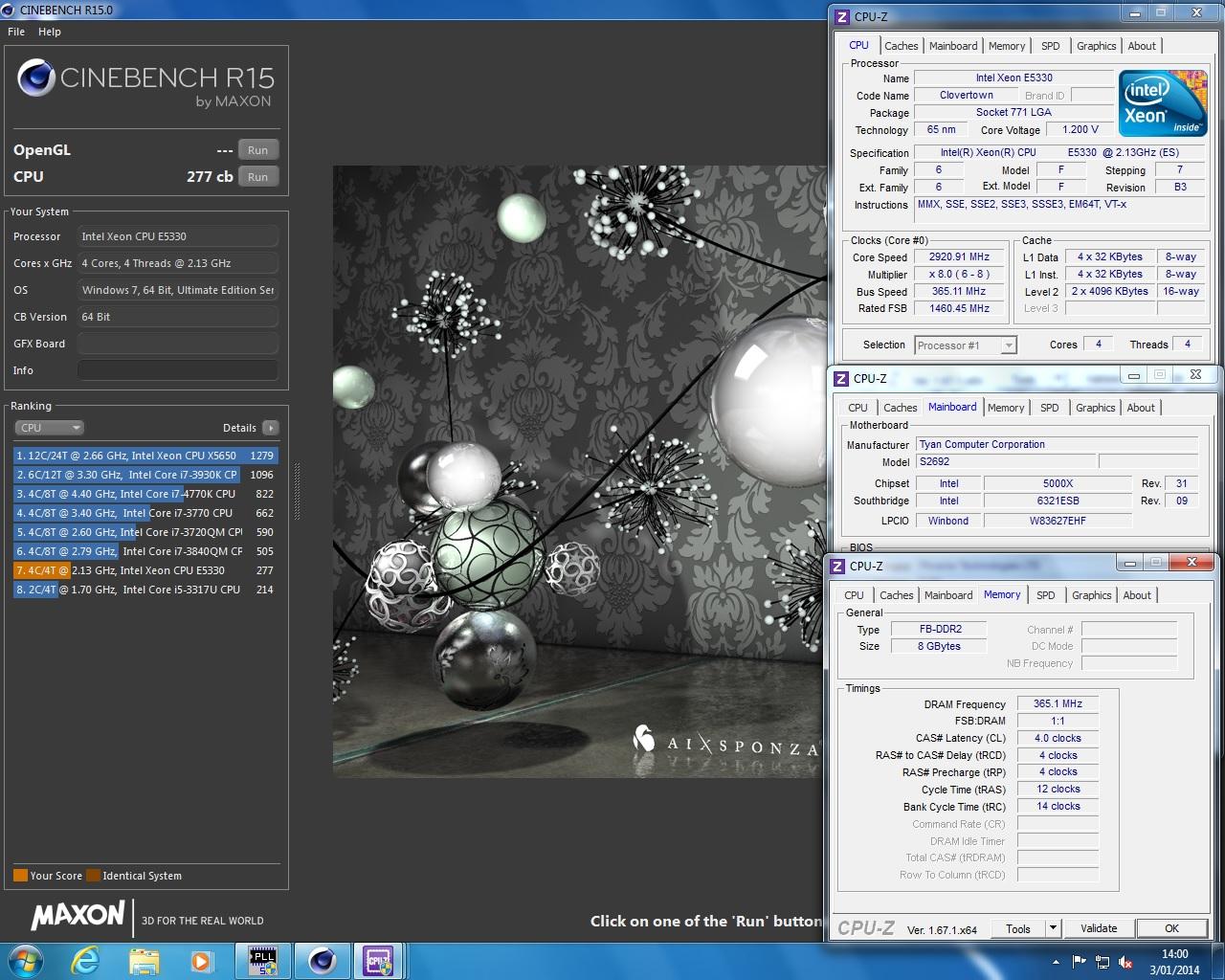Viewport: 1225px width, 980px height.
Task: Click OK in the Memory CPU-Z window
Action: [1171, 928]
